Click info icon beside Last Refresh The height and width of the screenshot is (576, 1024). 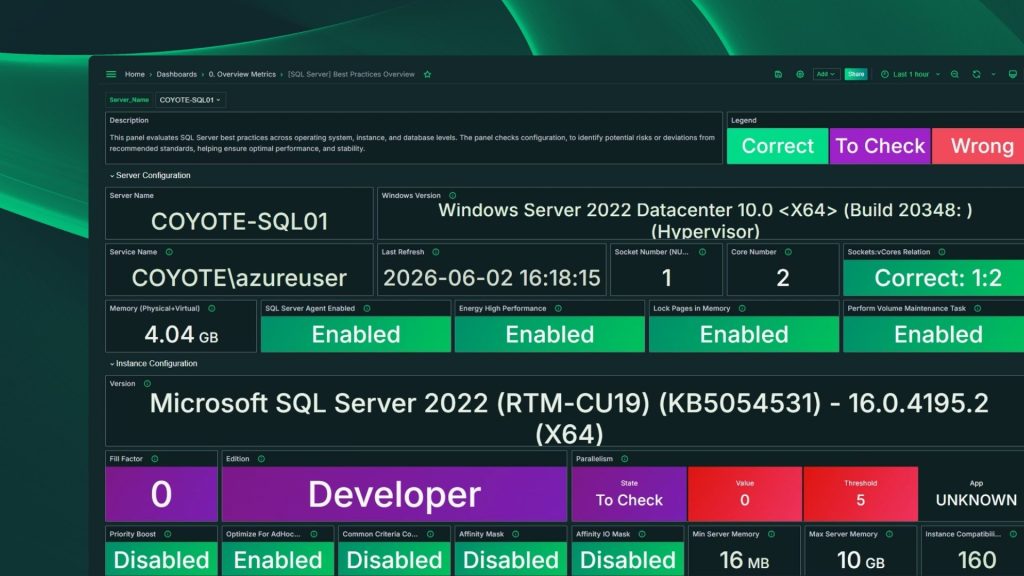[436, 252]
